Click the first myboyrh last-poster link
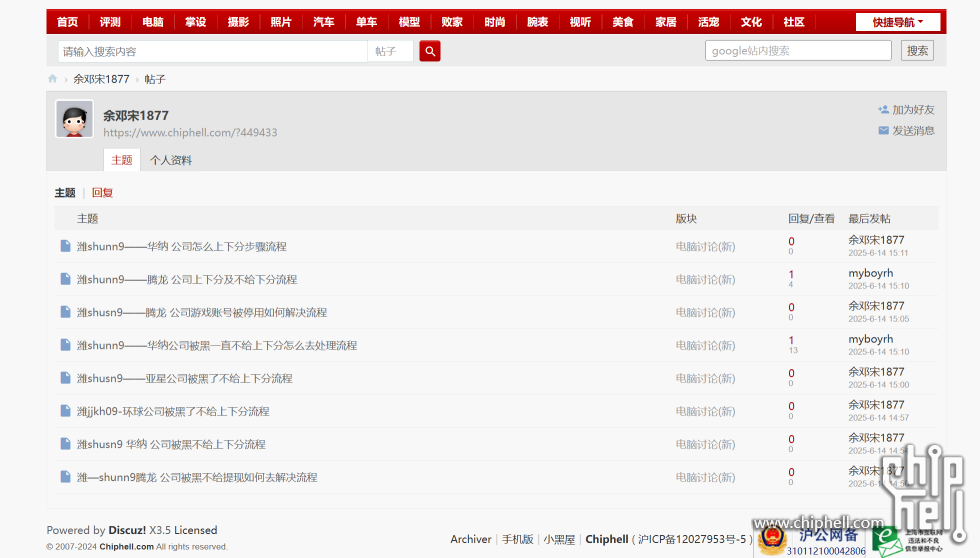The image size is (980, 558). pyautogui.click(x=871, y=273)
